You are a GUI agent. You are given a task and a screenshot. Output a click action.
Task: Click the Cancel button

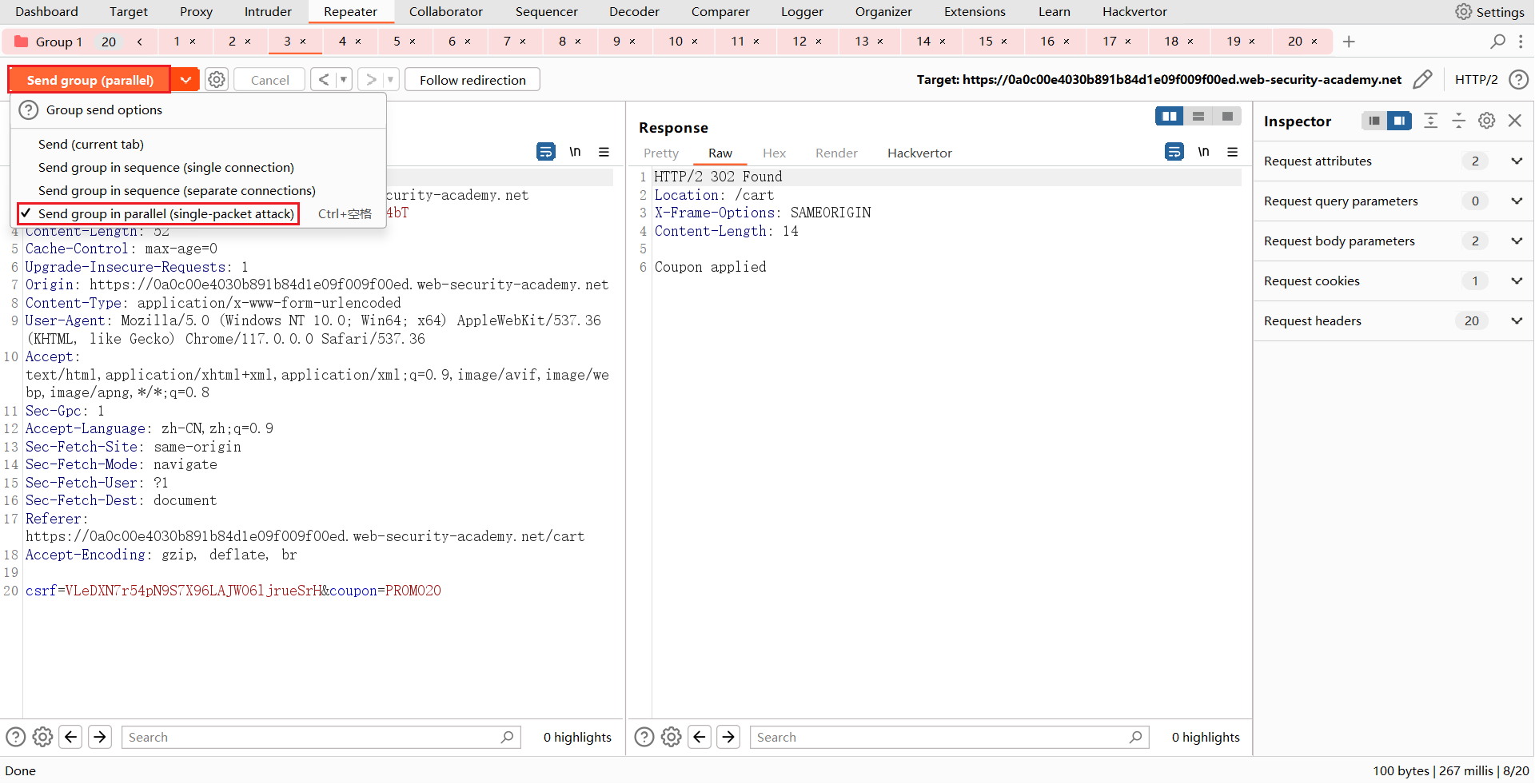(x=269, y=80)
